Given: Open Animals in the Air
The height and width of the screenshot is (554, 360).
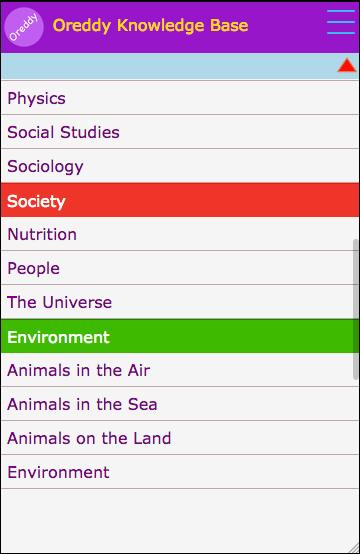Looking at the screenshot, I should pos(180,370).
